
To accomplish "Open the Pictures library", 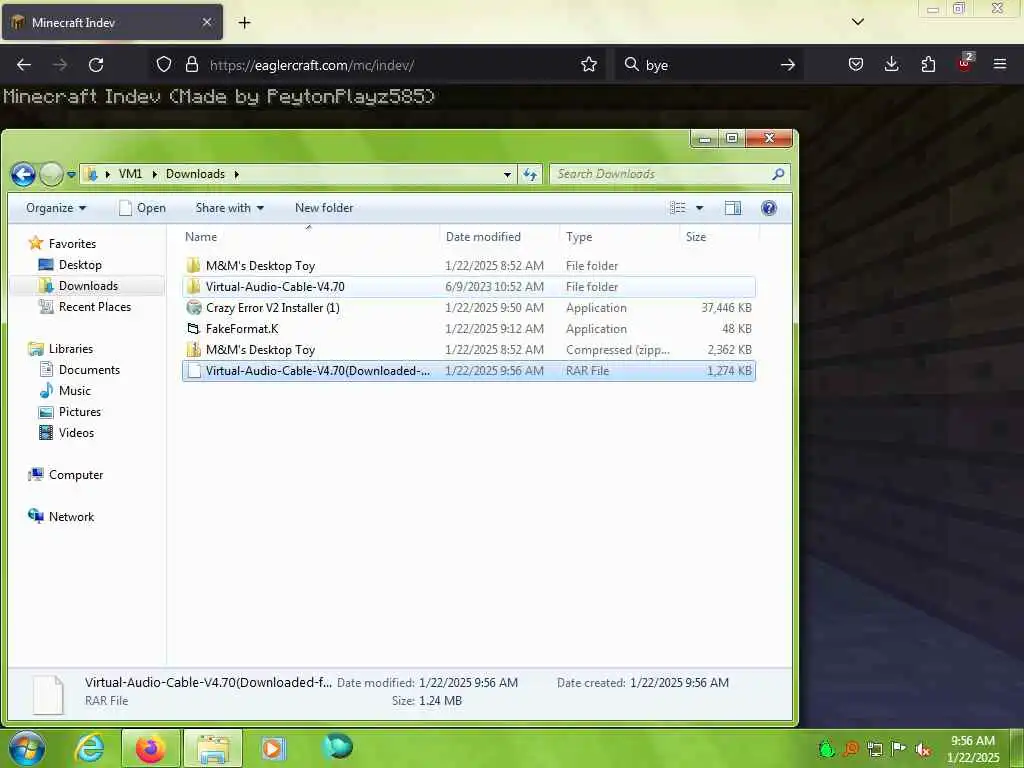I will pyautogui.click(x=70, y=411).
